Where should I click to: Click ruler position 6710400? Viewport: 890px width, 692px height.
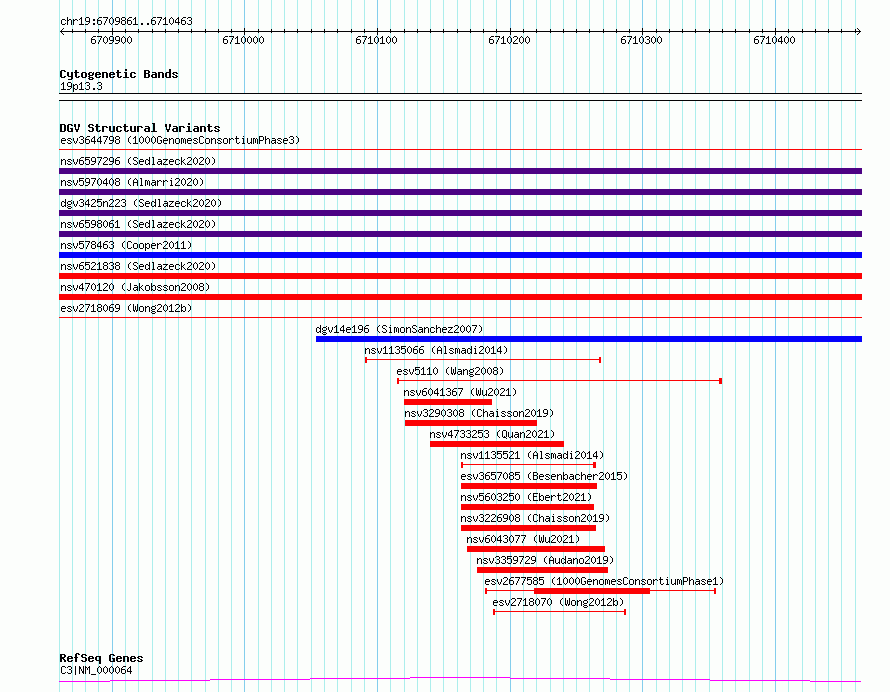click(774, 40)
